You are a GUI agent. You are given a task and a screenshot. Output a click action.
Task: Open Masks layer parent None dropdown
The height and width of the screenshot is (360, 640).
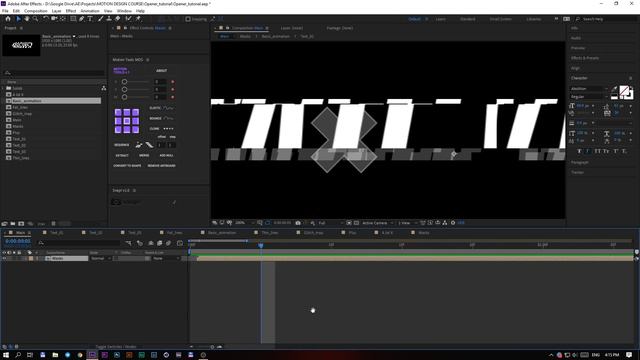point(166,258)
